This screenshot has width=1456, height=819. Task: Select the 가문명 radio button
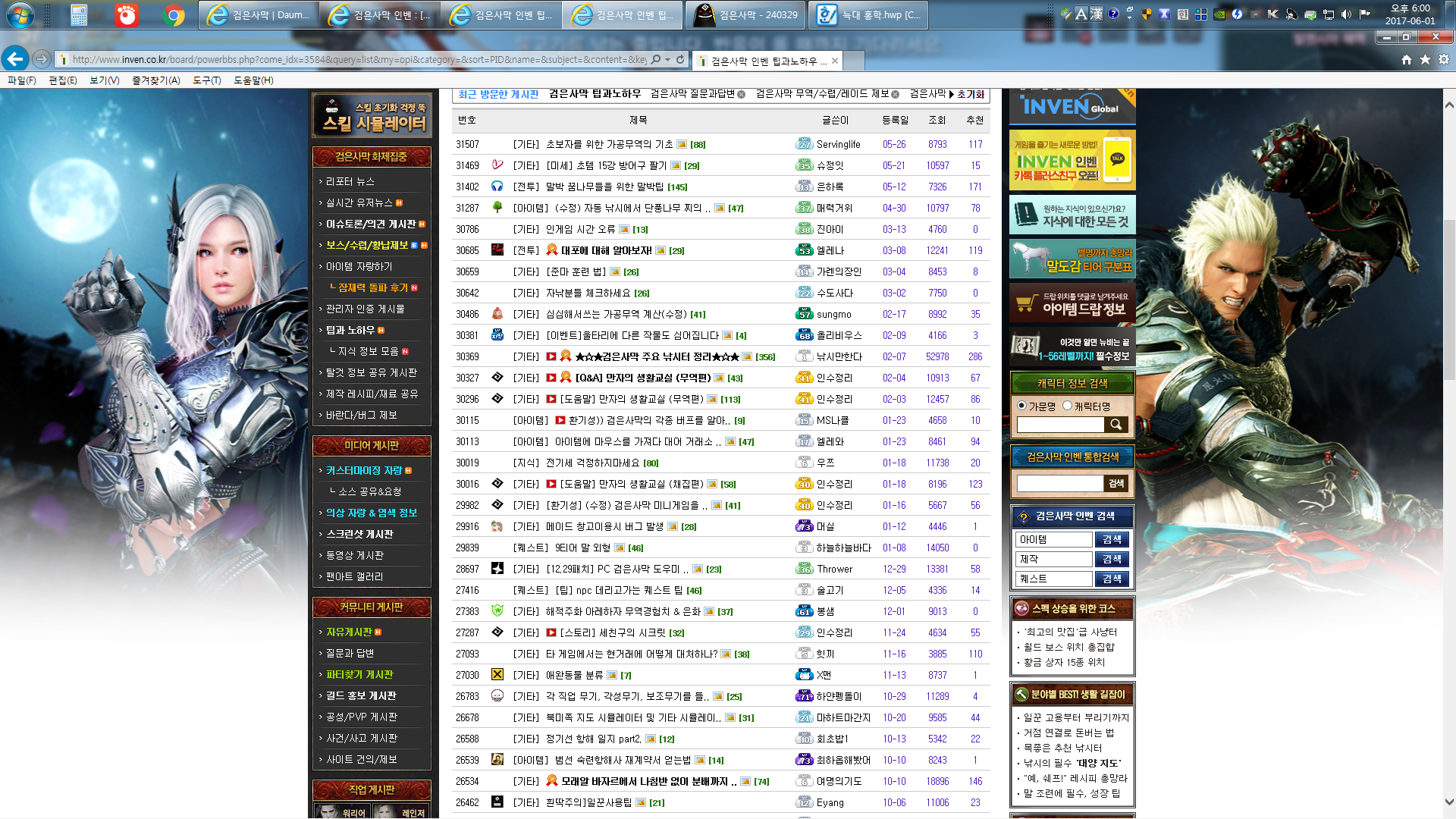(1021, 405)
